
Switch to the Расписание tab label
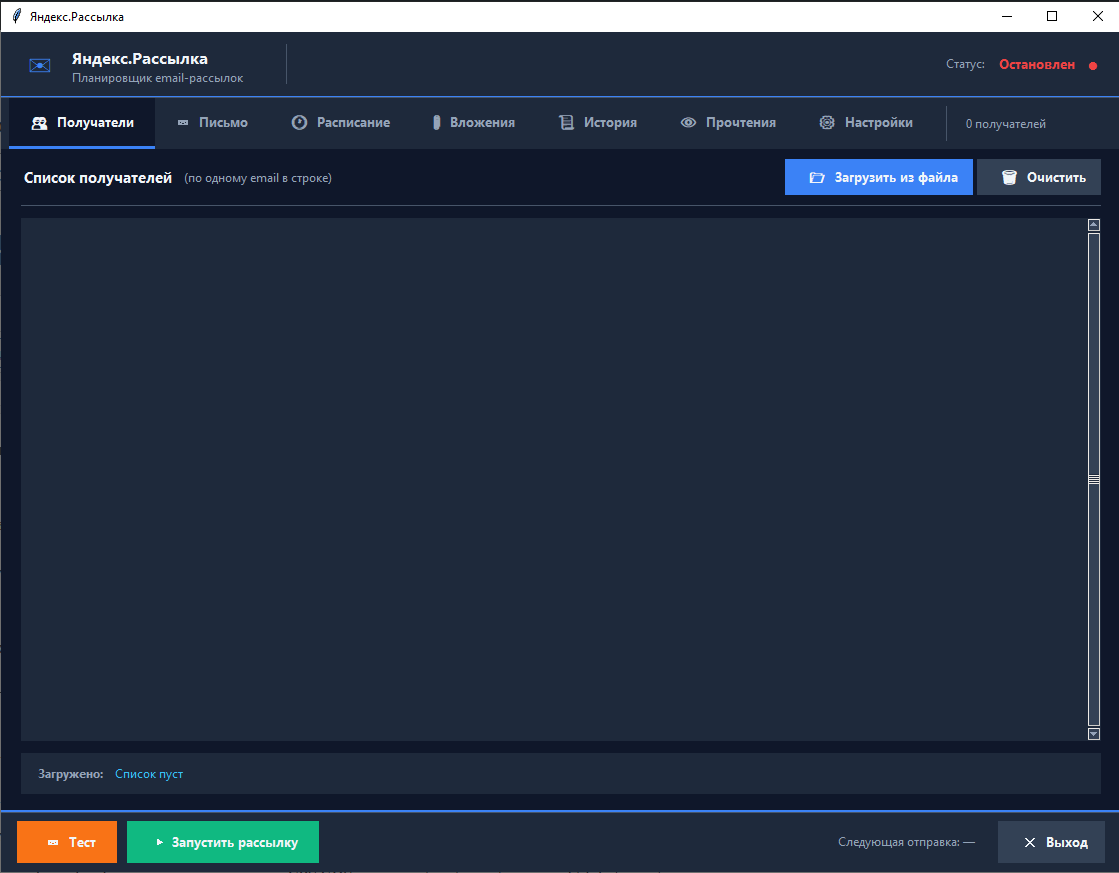tap(353, 123)
